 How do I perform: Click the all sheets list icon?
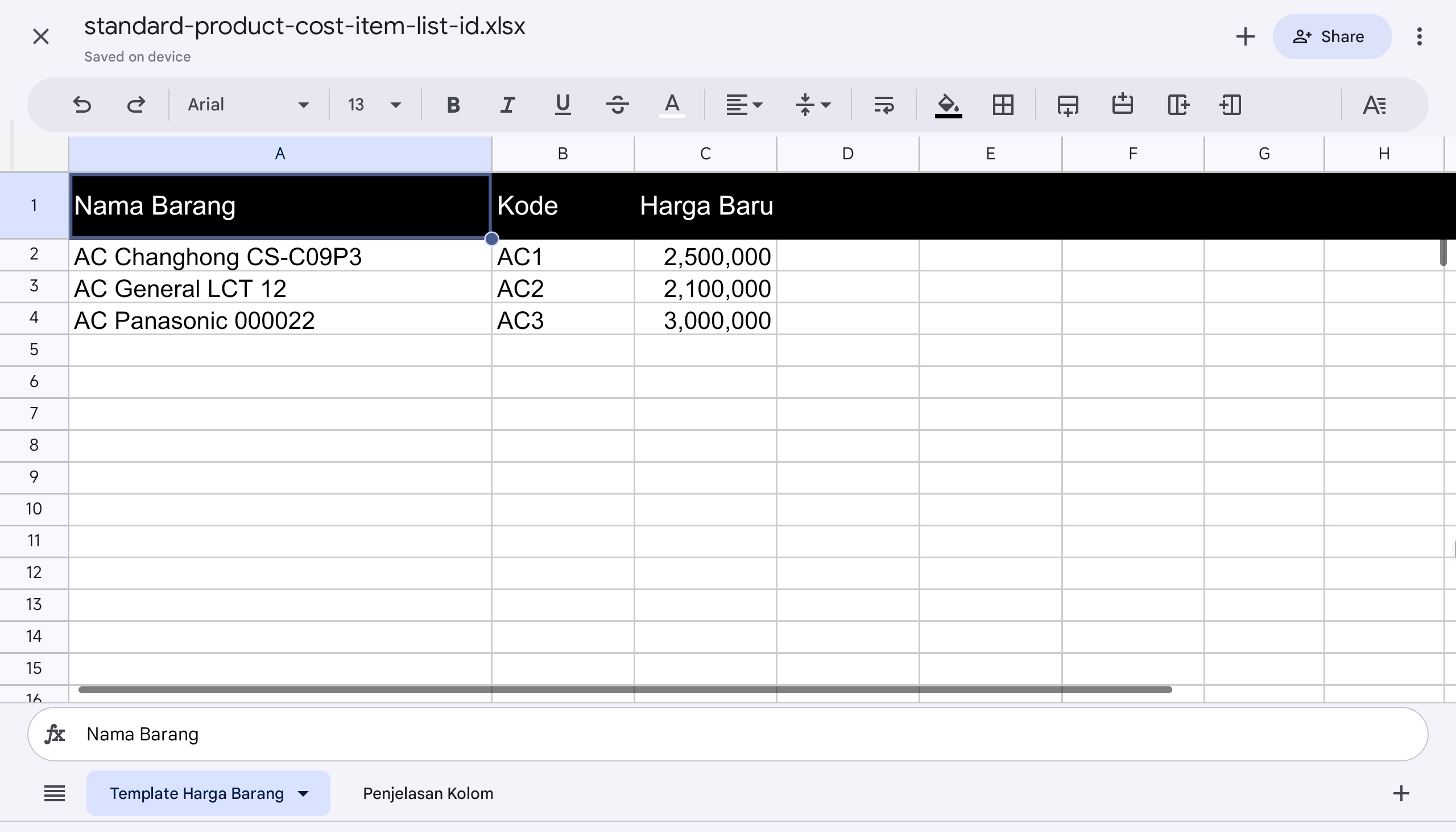coord(54,793)
